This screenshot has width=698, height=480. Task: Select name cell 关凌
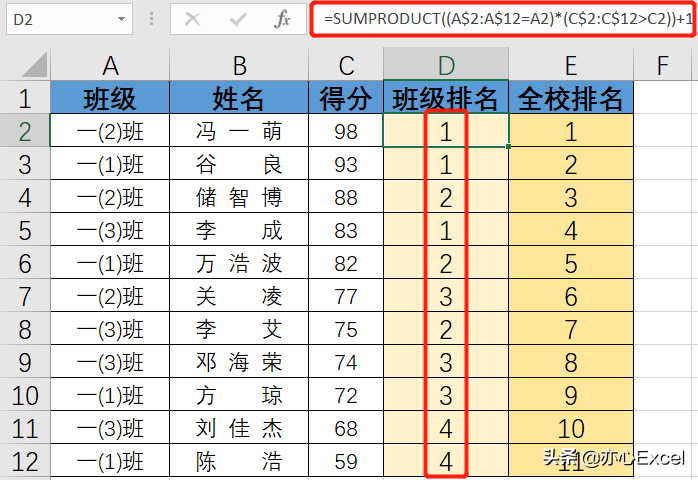(239, 295)
